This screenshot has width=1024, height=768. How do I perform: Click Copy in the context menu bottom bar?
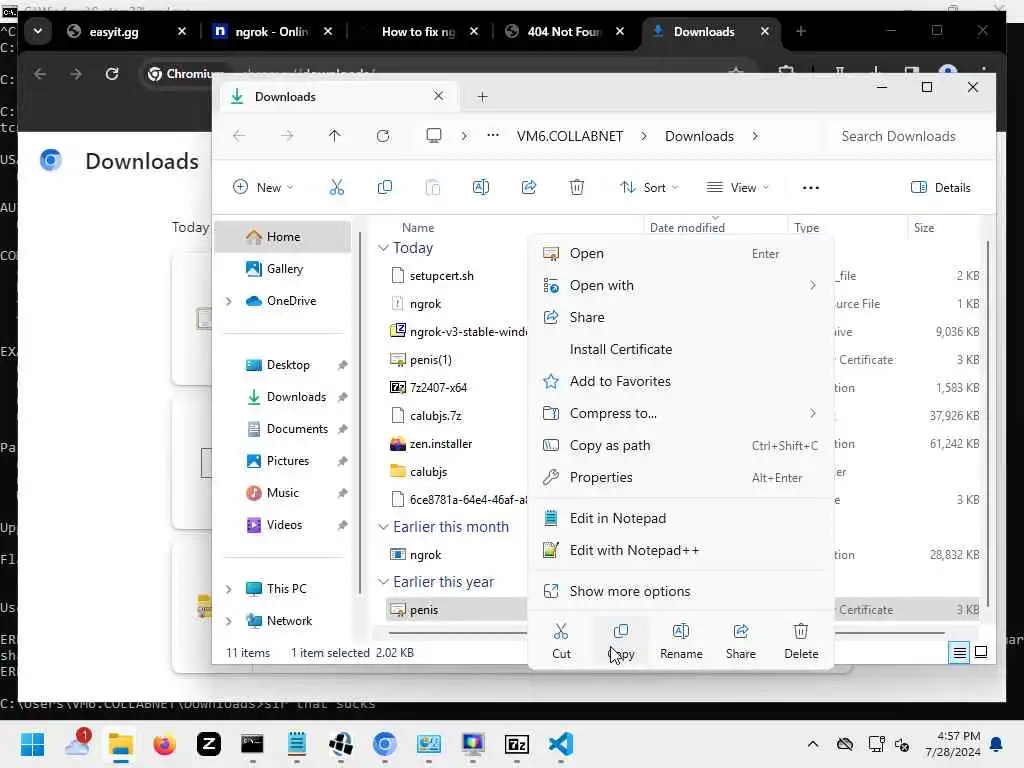621,641
